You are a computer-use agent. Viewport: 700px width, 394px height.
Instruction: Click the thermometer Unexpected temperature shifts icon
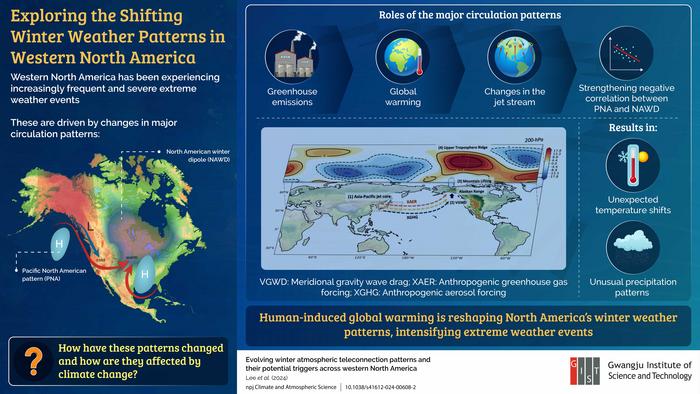pyautogui.click(x=633, y=165)
